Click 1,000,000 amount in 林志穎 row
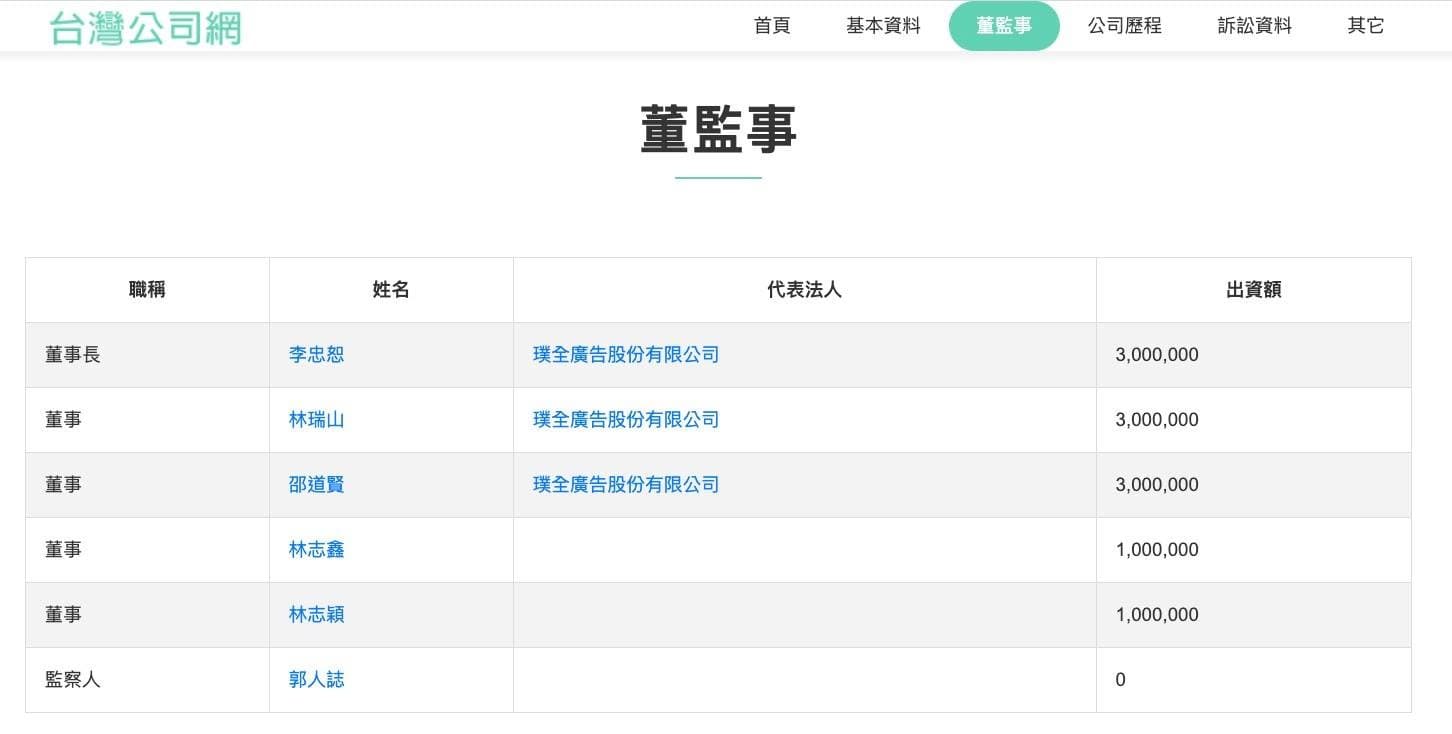 1157,615
